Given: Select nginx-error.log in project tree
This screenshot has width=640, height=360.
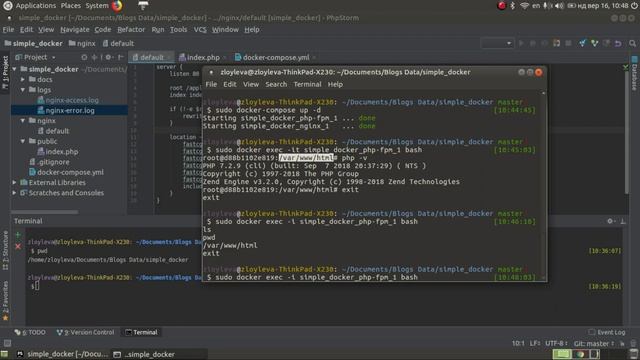Looking at the screenshot, I should coord(70,110).
